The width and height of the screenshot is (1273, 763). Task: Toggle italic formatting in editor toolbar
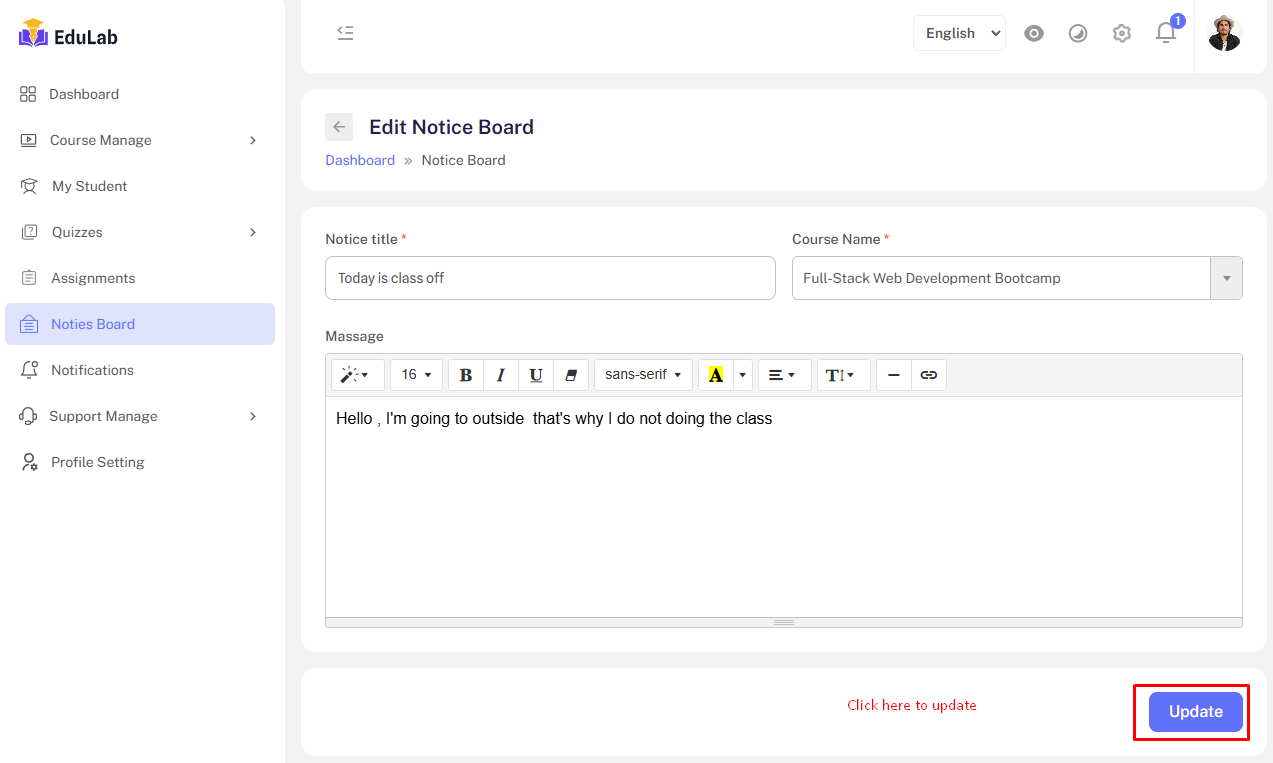point(501,375)
